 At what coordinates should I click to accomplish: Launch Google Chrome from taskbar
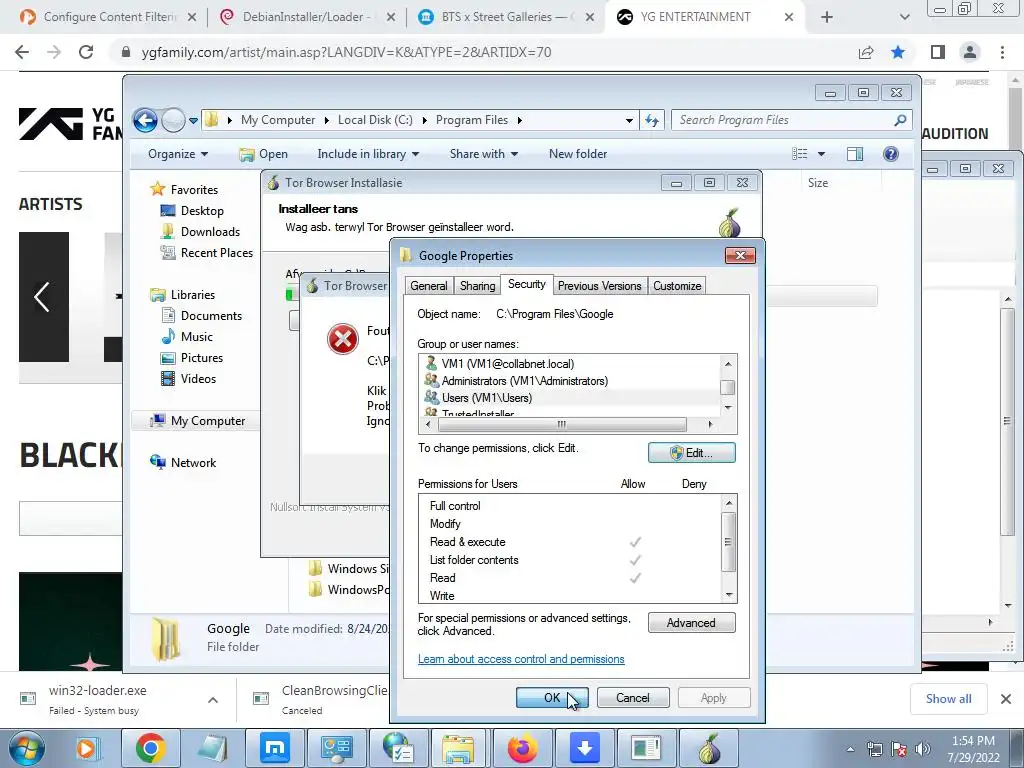point(151,748)
